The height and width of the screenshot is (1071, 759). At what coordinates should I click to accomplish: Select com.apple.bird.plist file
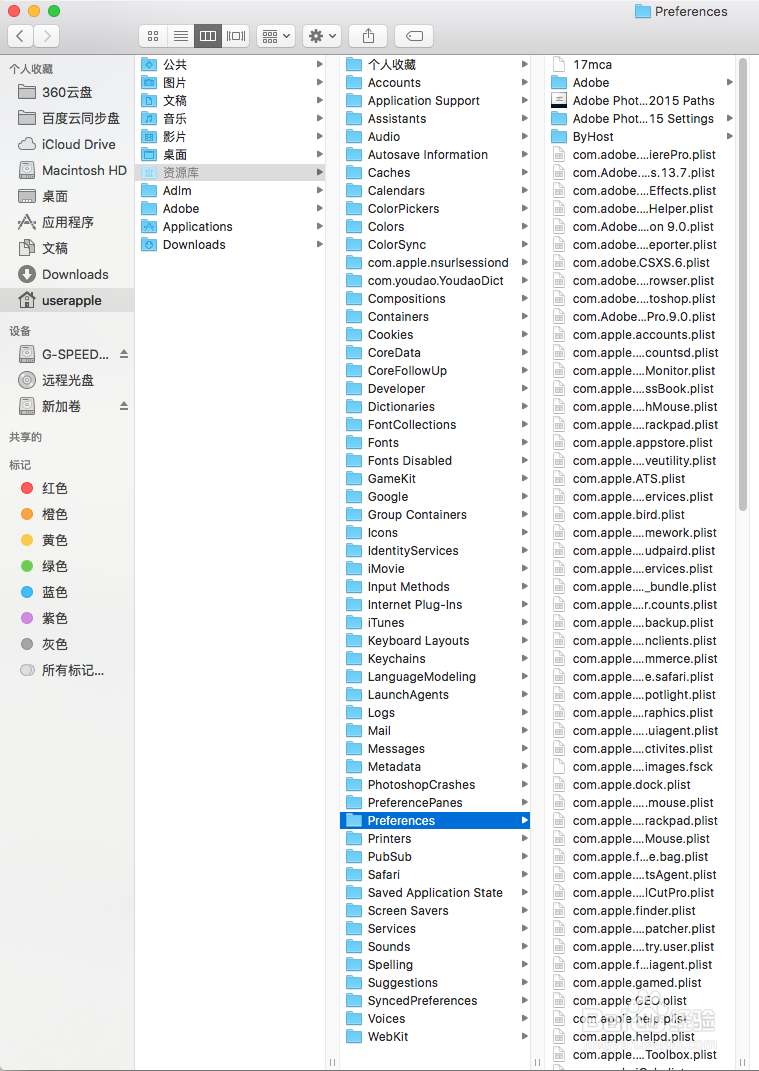(x=641, y=514)
